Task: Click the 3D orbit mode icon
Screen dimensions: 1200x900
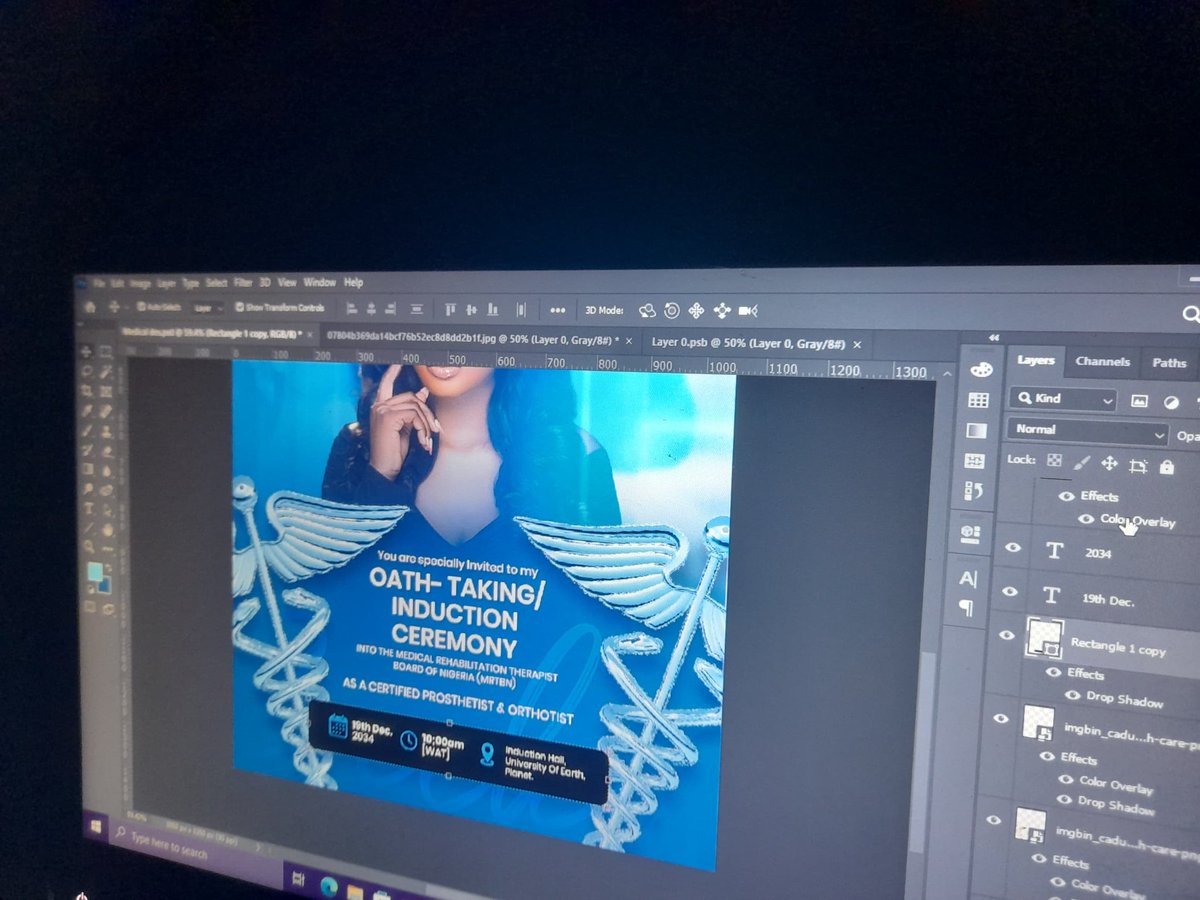Action: [x=647, y=311]
